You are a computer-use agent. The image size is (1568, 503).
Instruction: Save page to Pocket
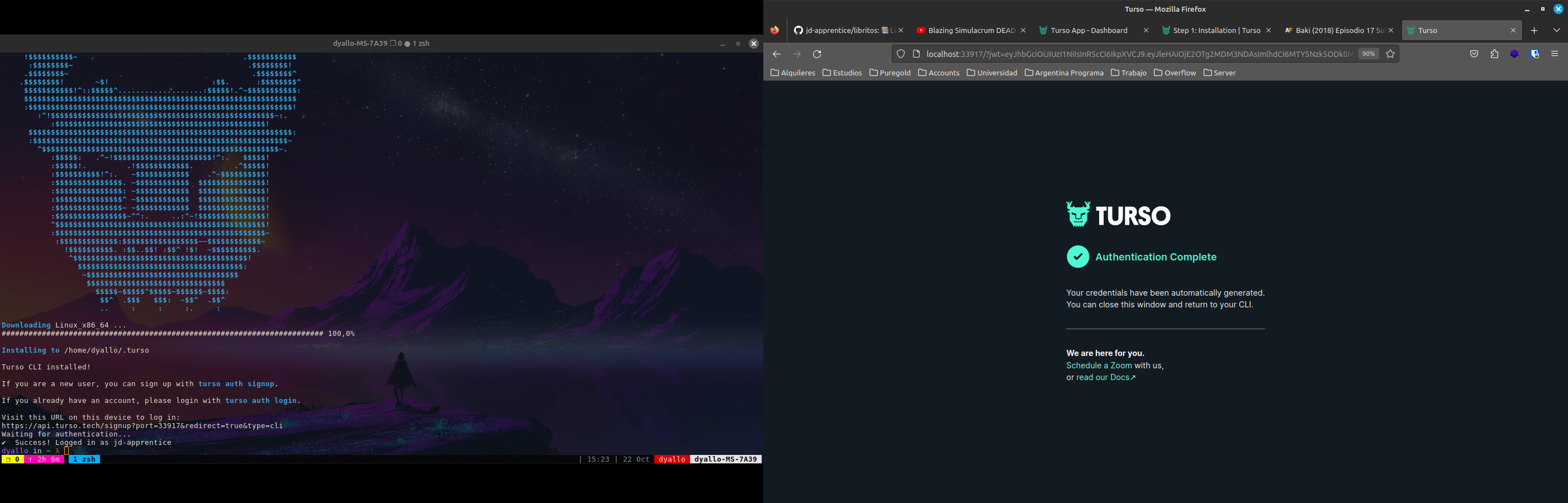pyautogui.click(x=1474, y=54)
